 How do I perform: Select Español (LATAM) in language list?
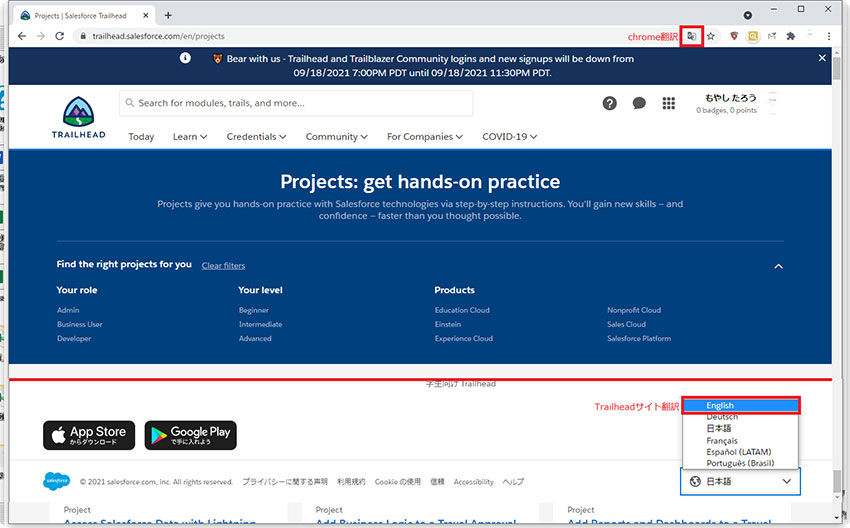coord(740,452)
